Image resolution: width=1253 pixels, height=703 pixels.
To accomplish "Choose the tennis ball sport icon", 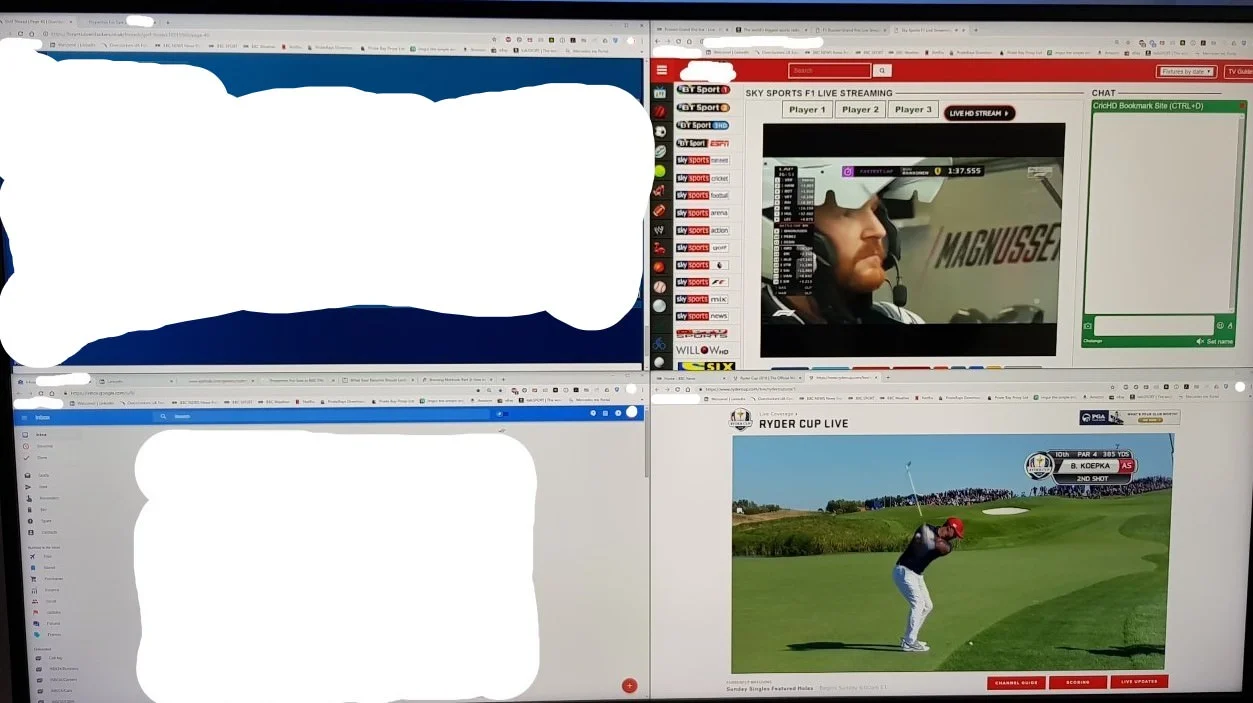I will coord(660,171).
